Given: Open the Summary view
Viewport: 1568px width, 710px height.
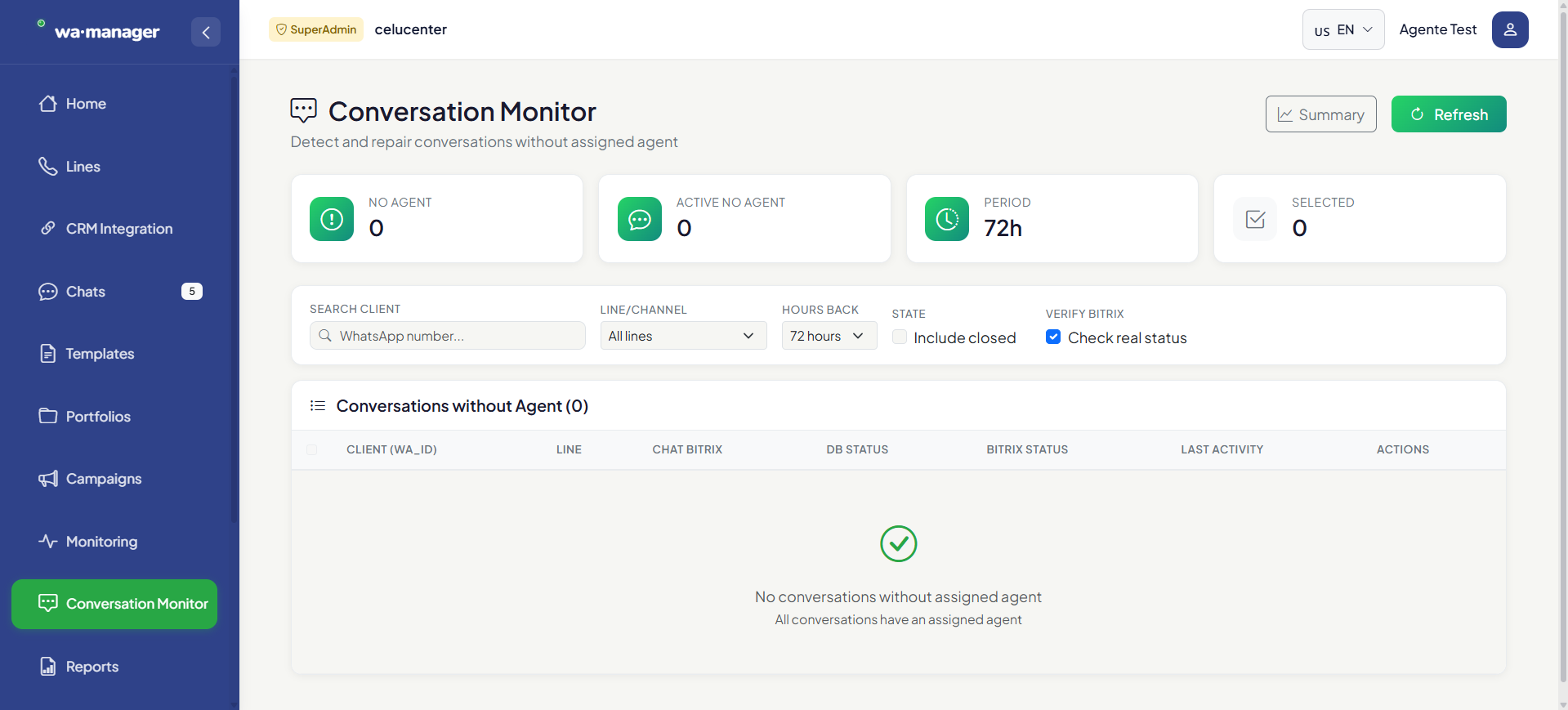Looking at the screenshot, I should 1321,114.
